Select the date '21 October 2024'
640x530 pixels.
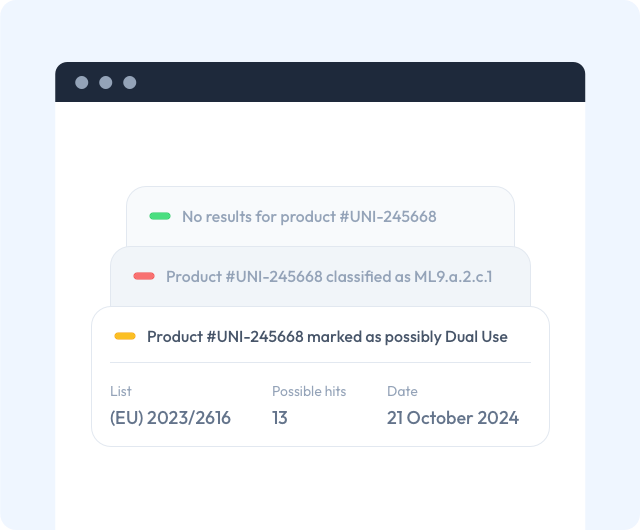(453, 418)
